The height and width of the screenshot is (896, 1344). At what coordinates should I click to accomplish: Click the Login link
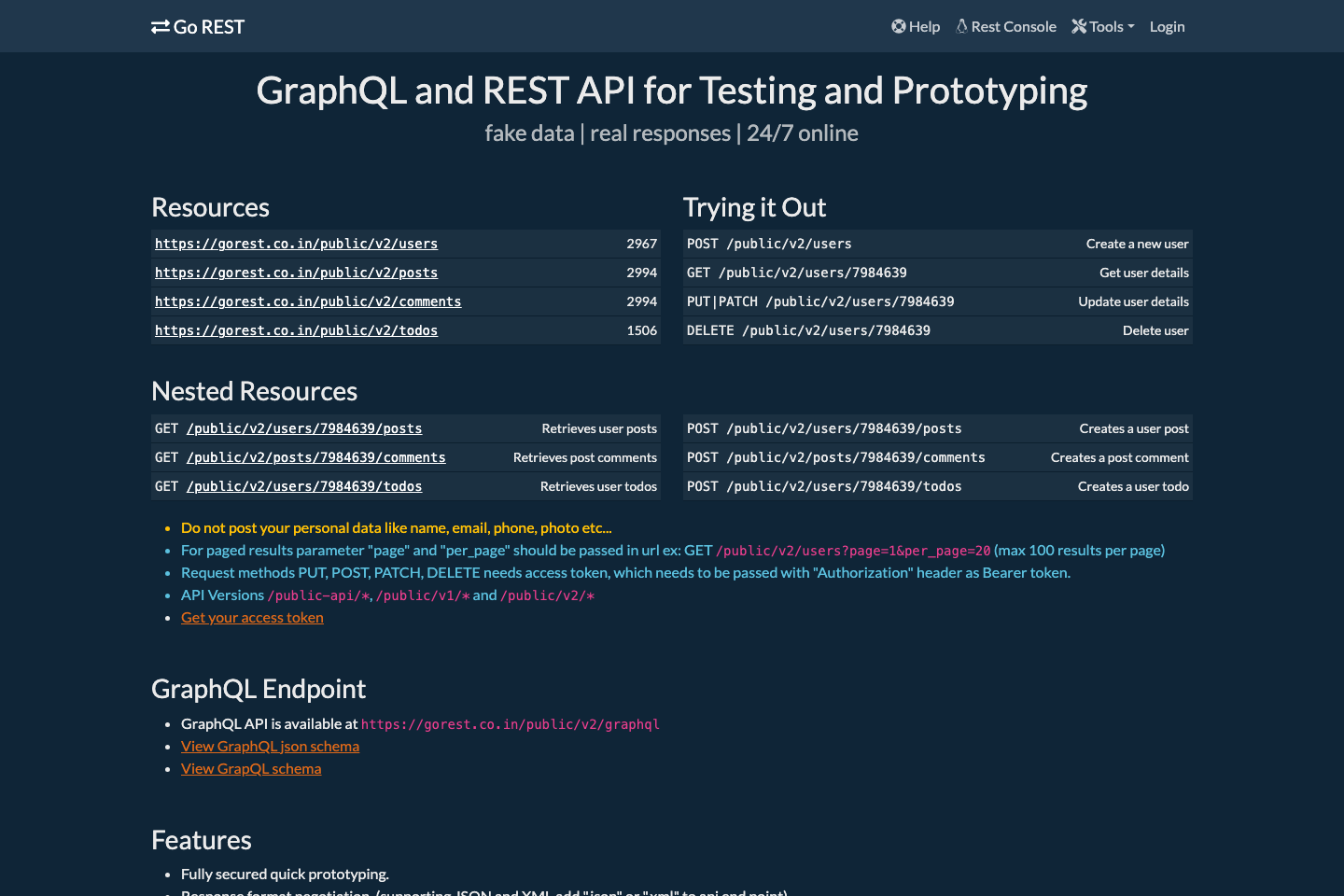tap(1167, 26)
